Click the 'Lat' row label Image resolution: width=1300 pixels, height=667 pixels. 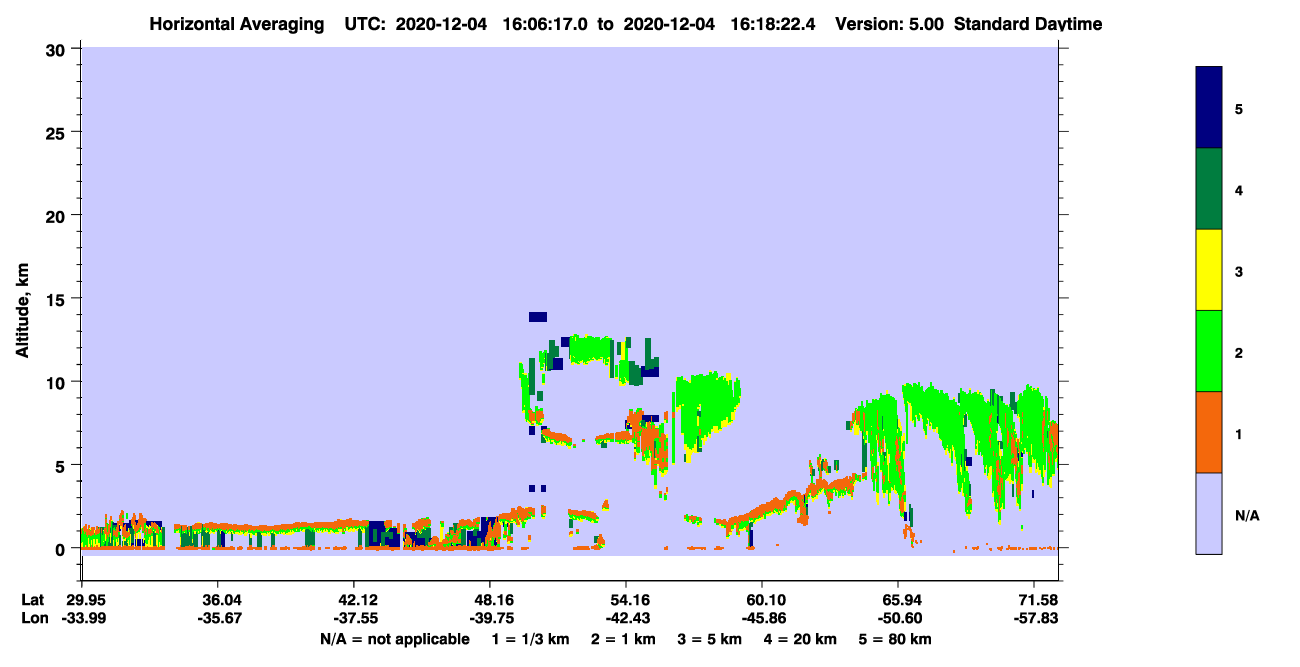pyautogui.click(x=33, y=599)
